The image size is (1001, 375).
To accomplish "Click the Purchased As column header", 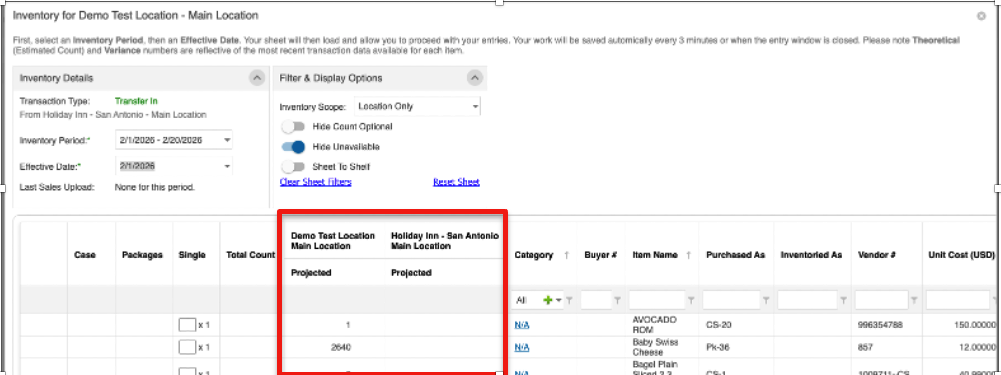I will [x=735, y=255].
